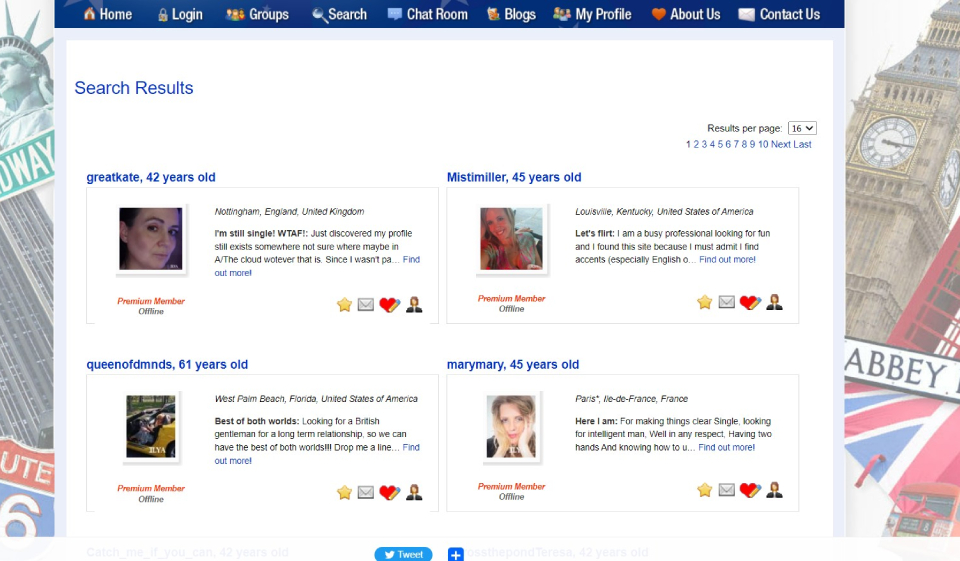Open the queenofdmnds, 61 years old heading link
This screenshot has height=561, width=960.
[167, 365]
